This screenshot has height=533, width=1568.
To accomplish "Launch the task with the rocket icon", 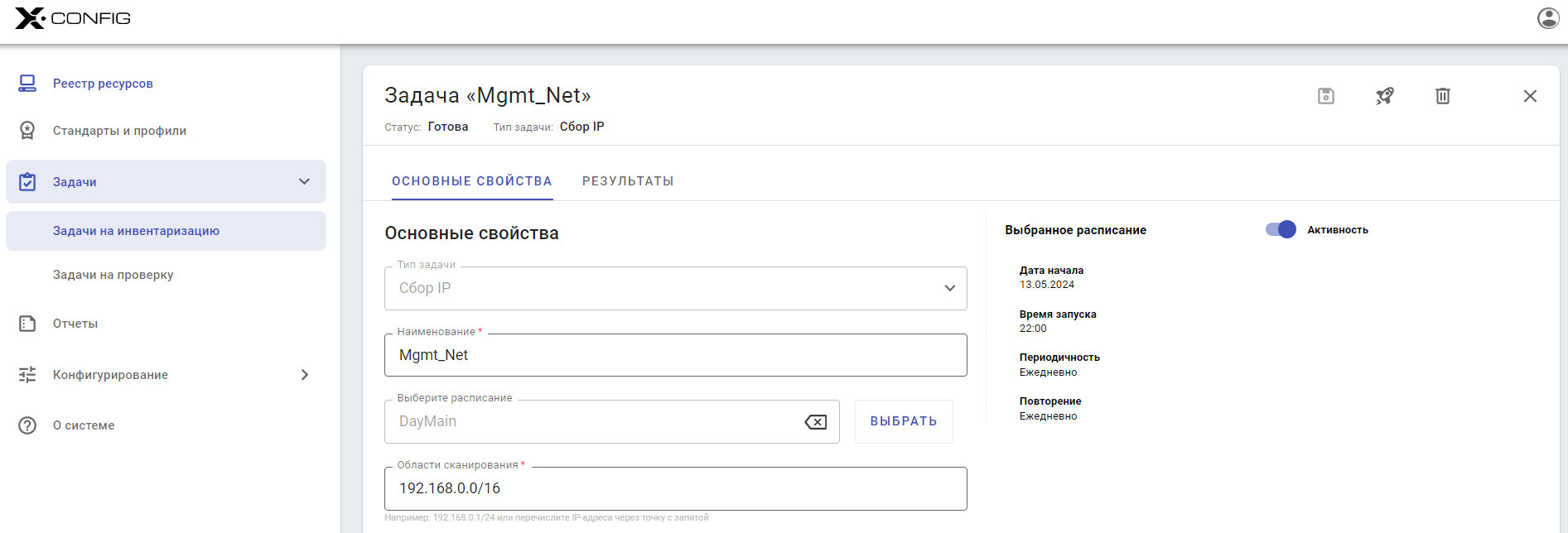I will (x=1384, y=96).
